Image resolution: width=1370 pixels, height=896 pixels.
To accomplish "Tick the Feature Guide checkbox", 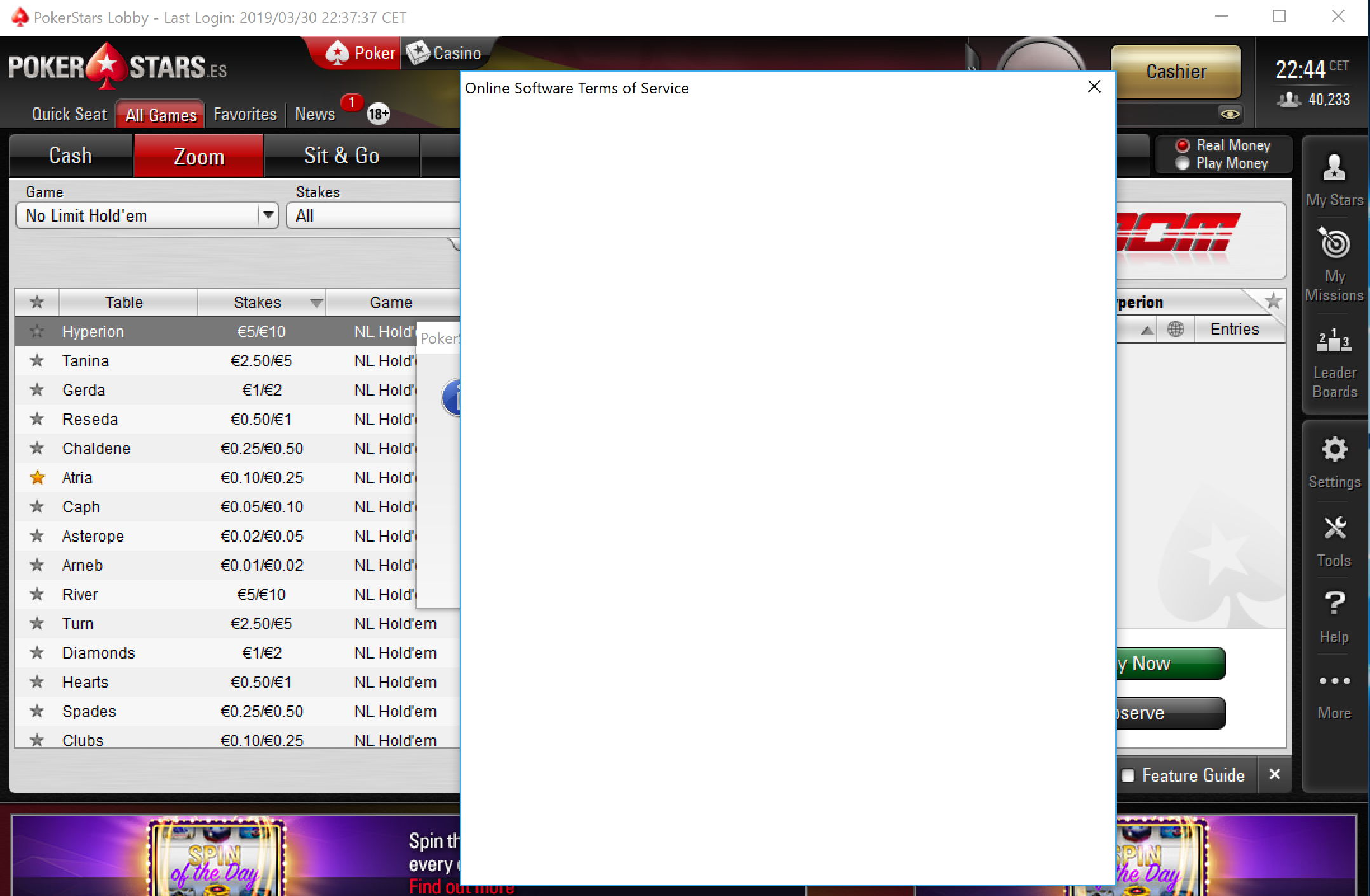I will (1127, 775).
